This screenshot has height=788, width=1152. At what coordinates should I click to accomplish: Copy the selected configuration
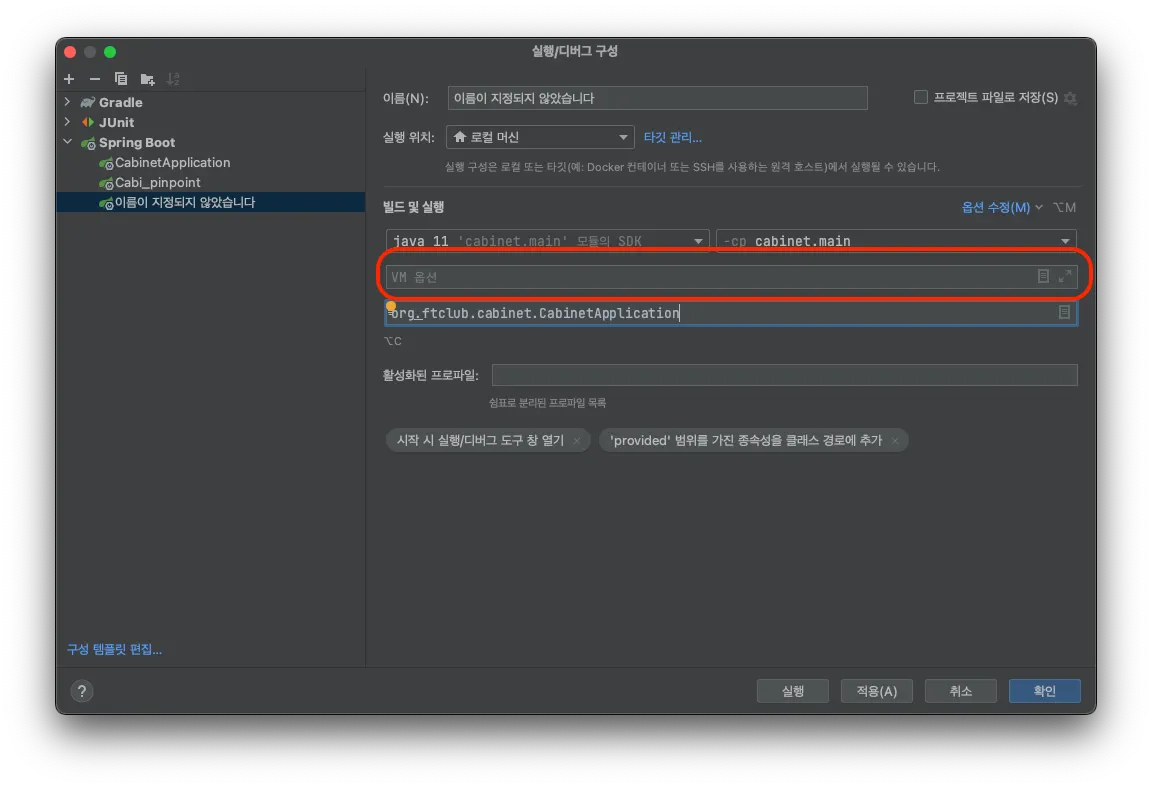click(x=121, y=79)
